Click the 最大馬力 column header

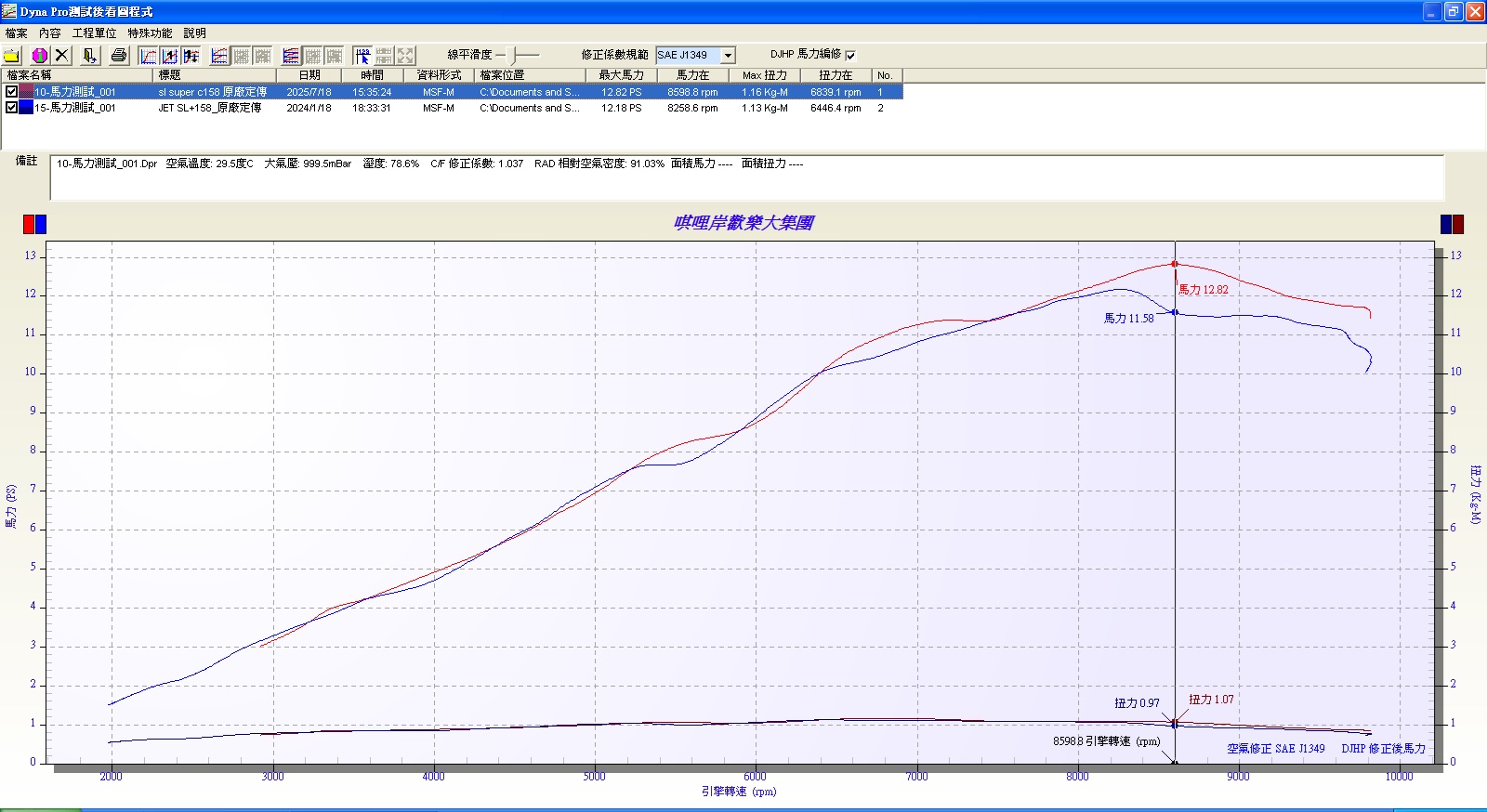620,75
